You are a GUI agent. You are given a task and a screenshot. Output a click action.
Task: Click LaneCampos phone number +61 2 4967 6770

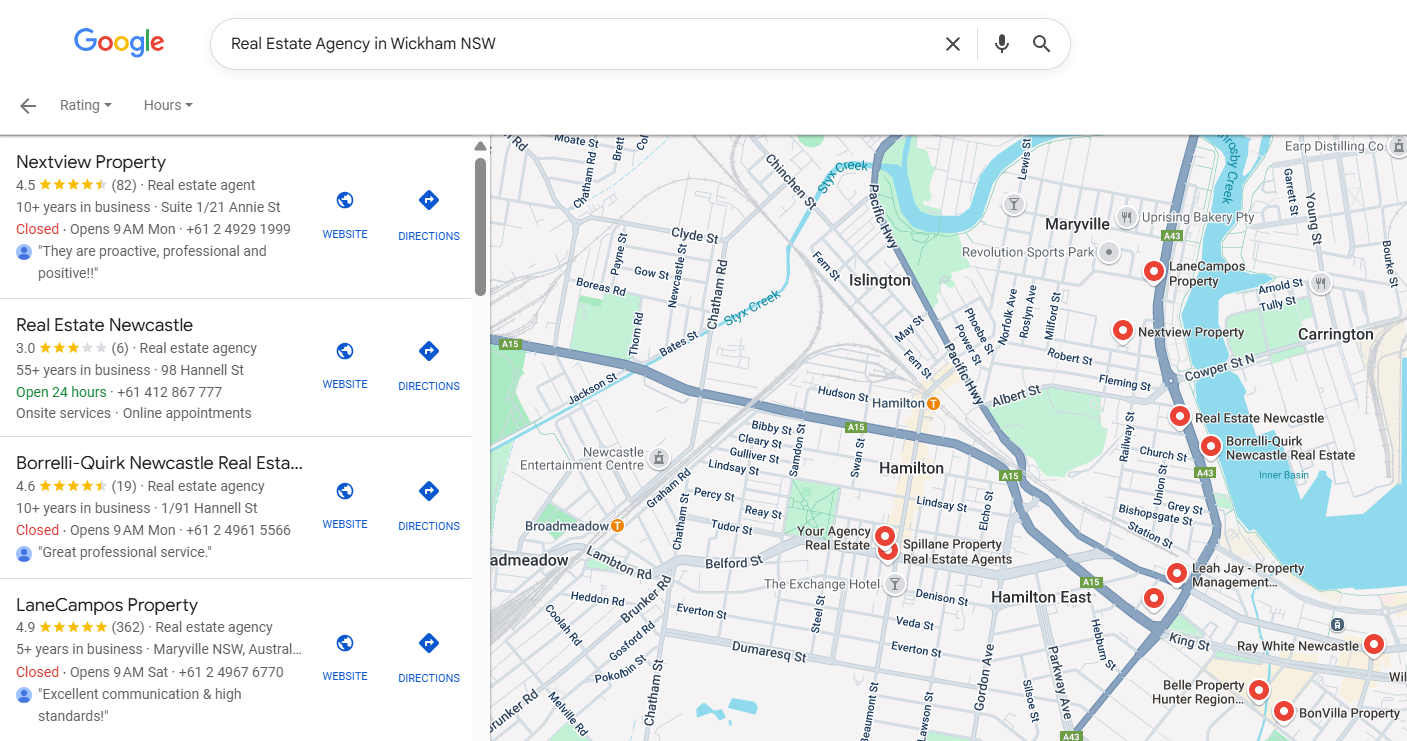[231, 672]
